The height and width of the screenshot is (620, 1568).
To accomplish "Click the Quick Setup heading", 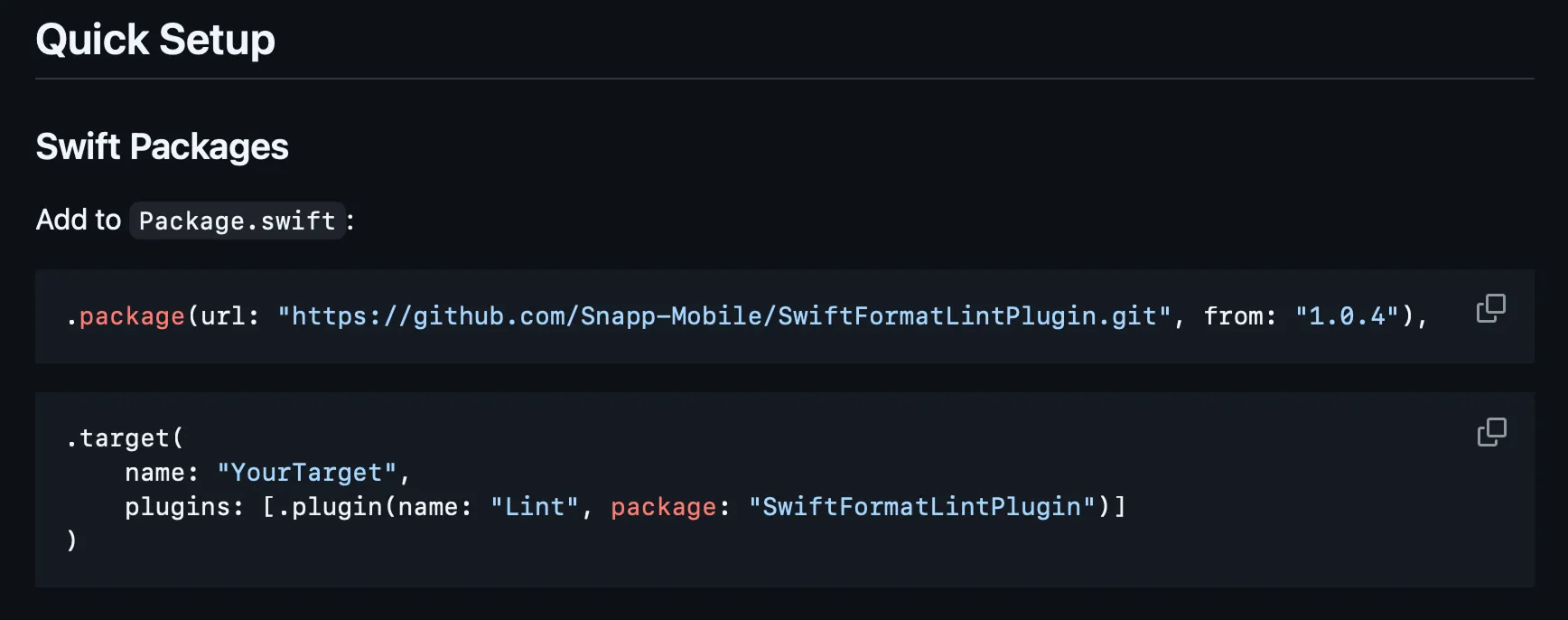I will (x=155, y=40).
